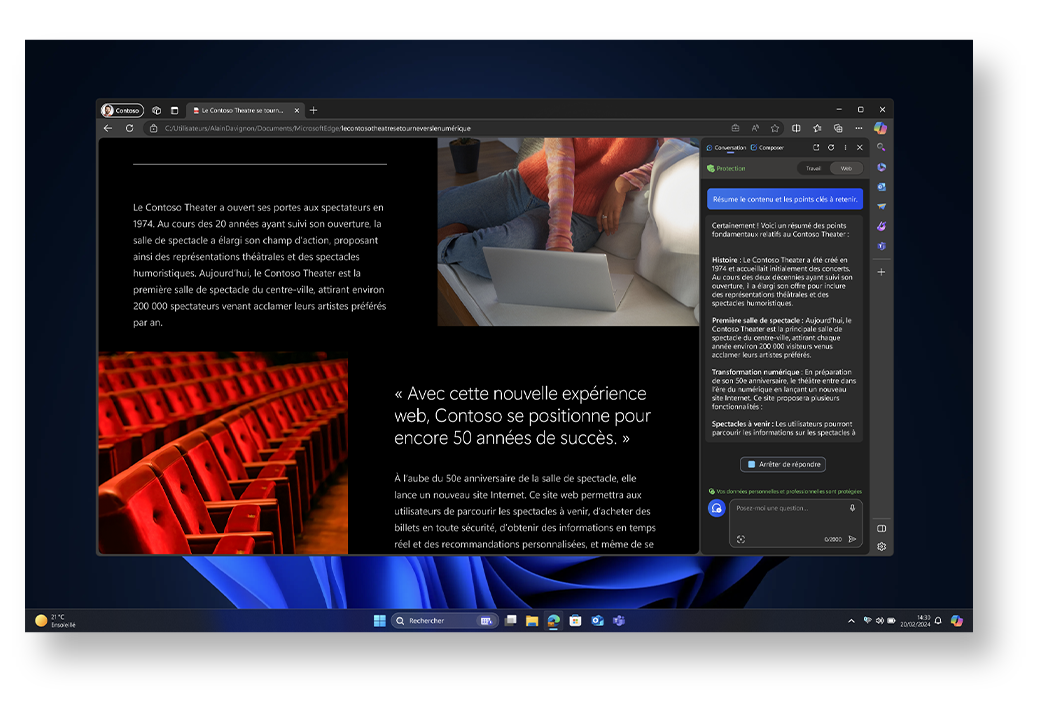This screenshot has width=1038, height=722.
Task: Open sidebar settings gear
Action: tap(881, 547)
